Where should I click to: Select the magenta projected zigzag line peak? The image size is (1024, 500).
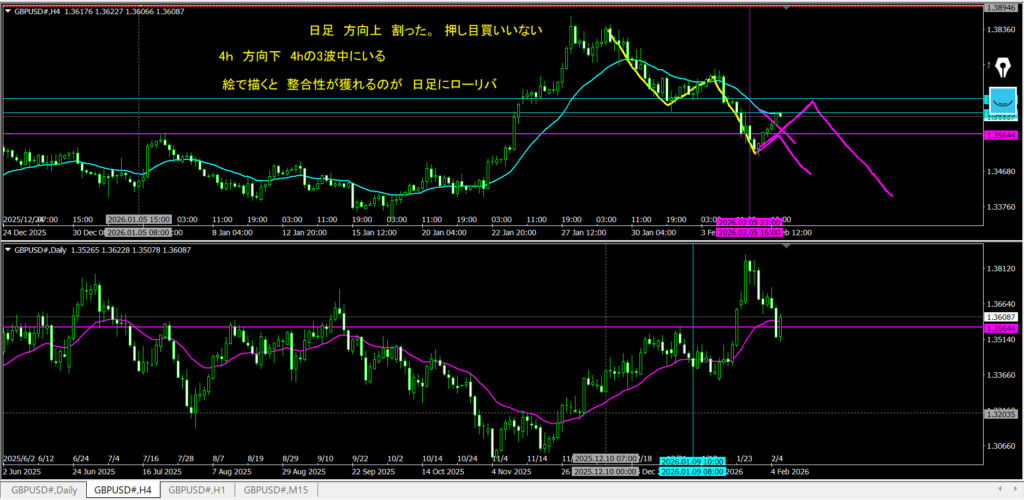tap(813, 102)
